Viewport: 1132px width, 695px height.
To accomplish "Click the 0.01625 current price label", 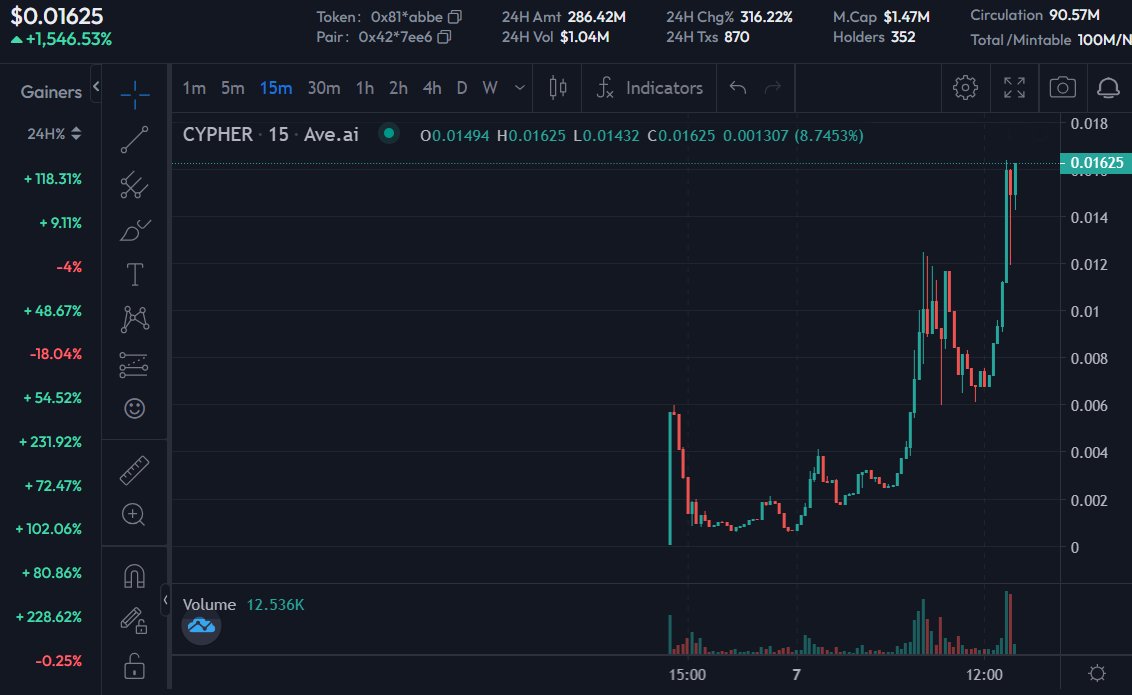I will pyautogui.click(x=1096, y=163).
